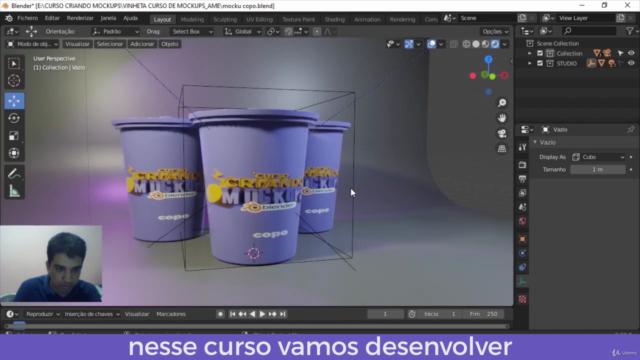Click the viewport zoom magnifier icon
Viewport: 640px width, 360px height.
coord(502,103)
